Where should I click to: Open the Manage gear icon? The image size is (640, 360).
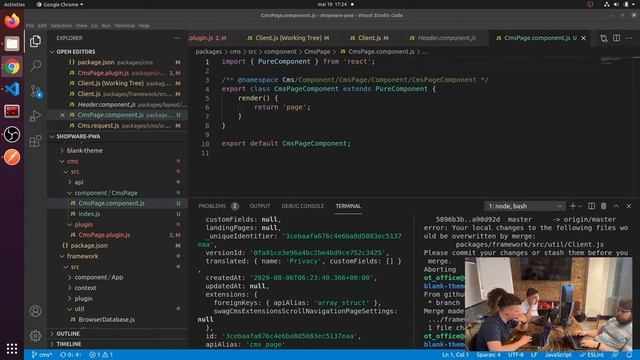[36, 336]
